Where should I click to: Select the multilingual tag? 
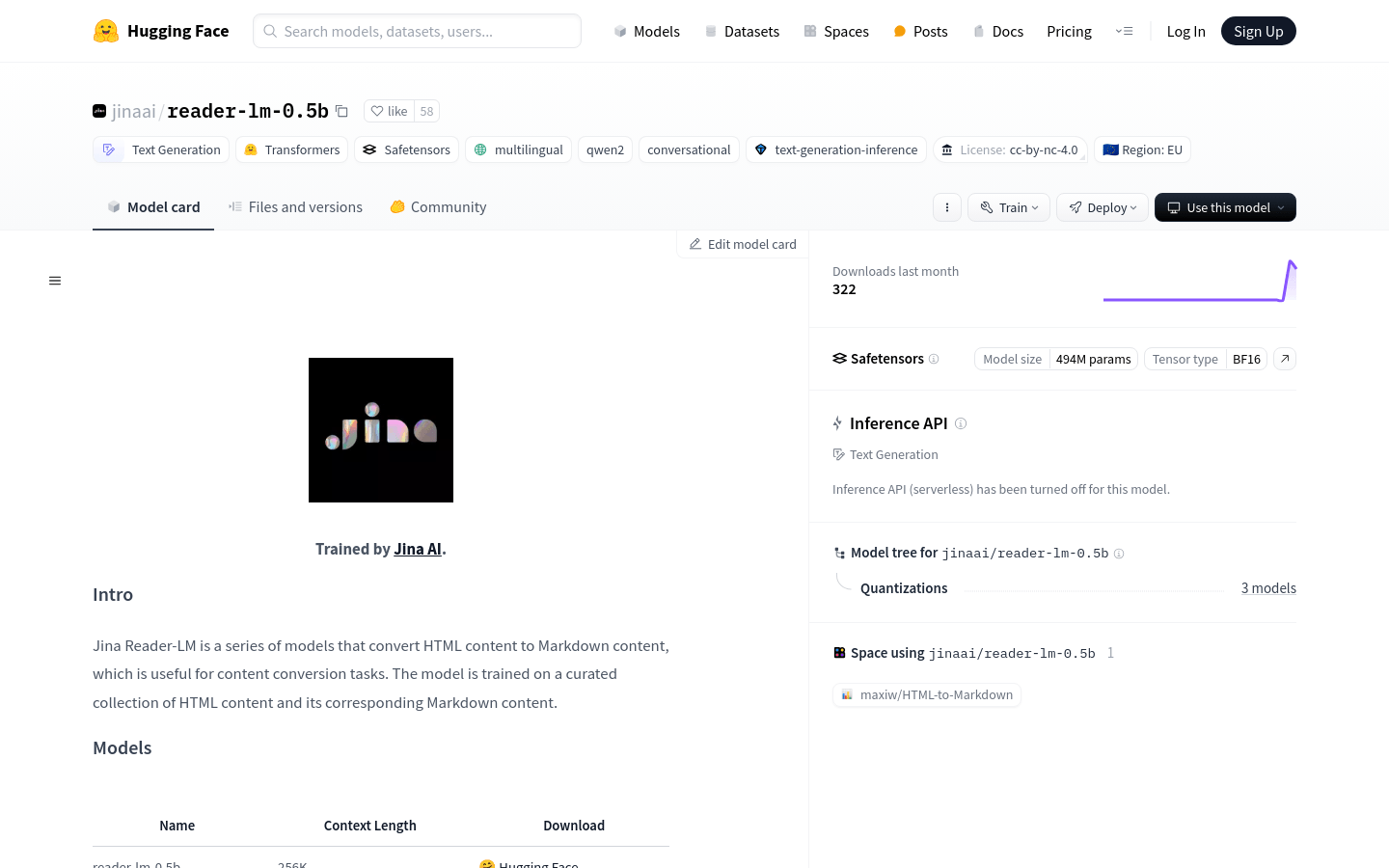click(518, 149)
